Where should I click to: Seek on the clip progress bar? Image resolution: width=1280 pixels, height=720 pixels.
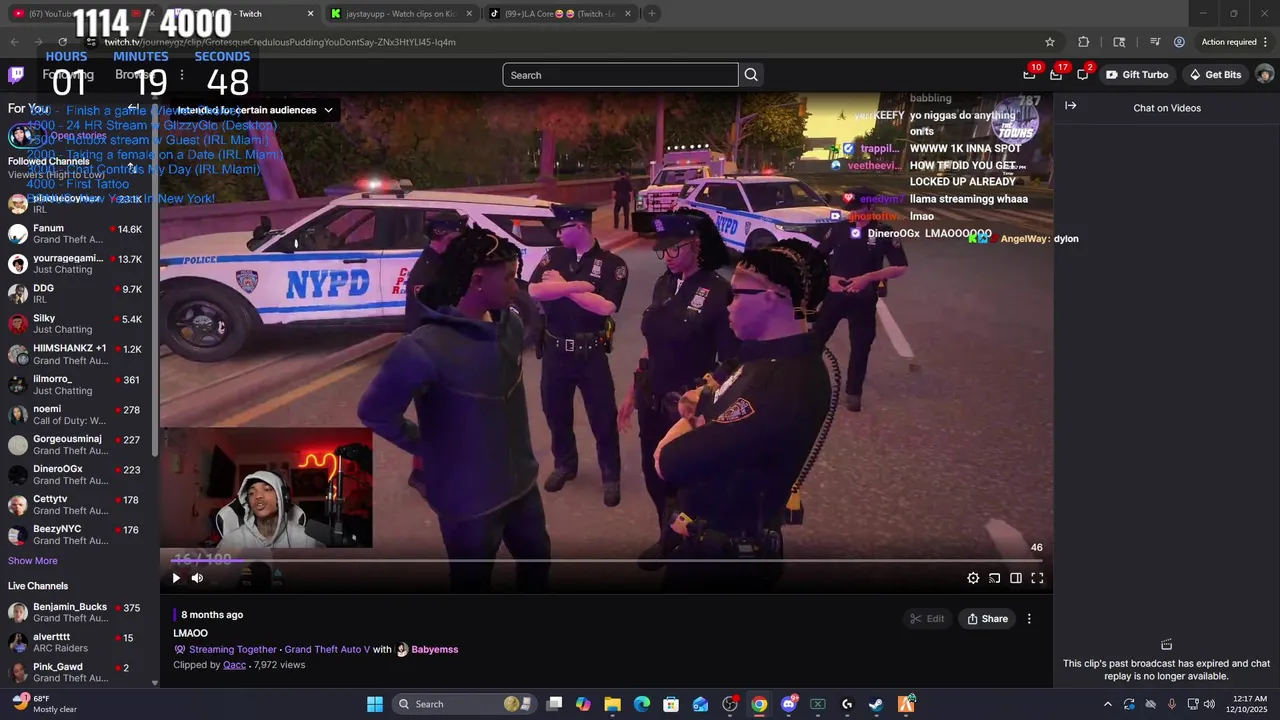click(x=606, y=561)
